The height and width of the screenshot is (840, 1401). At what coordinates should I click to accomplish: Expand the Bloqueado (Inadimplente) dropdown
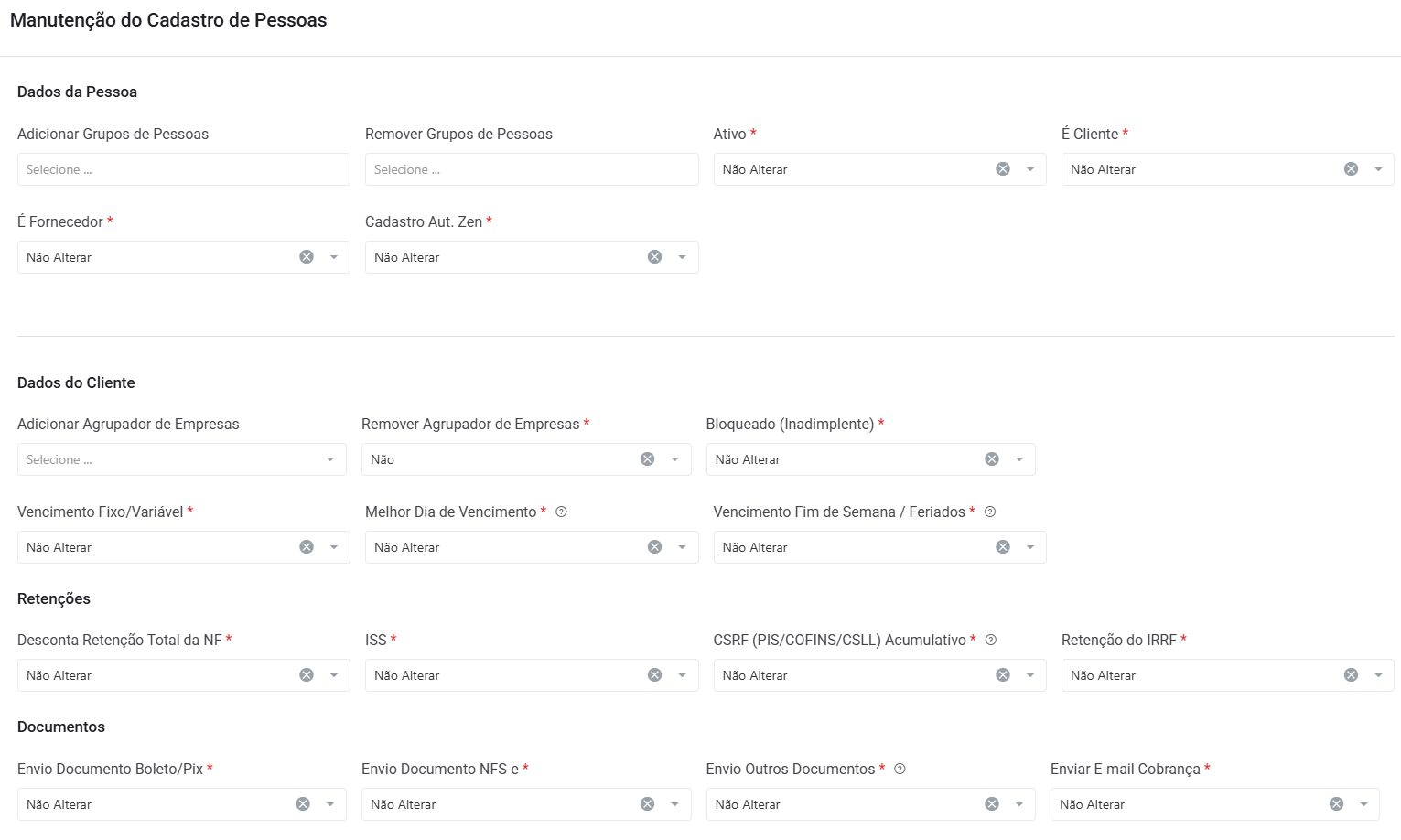click(1019, 459)
